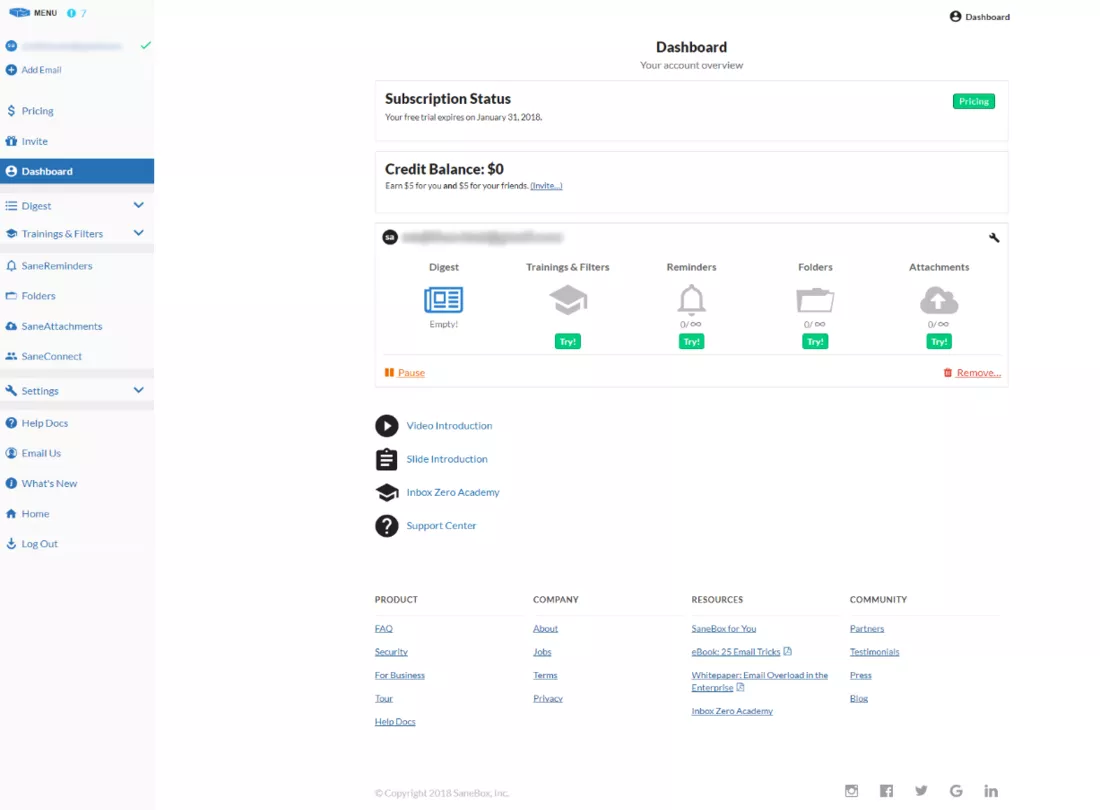Click the Video Introduction play icon

coord(387,426)
